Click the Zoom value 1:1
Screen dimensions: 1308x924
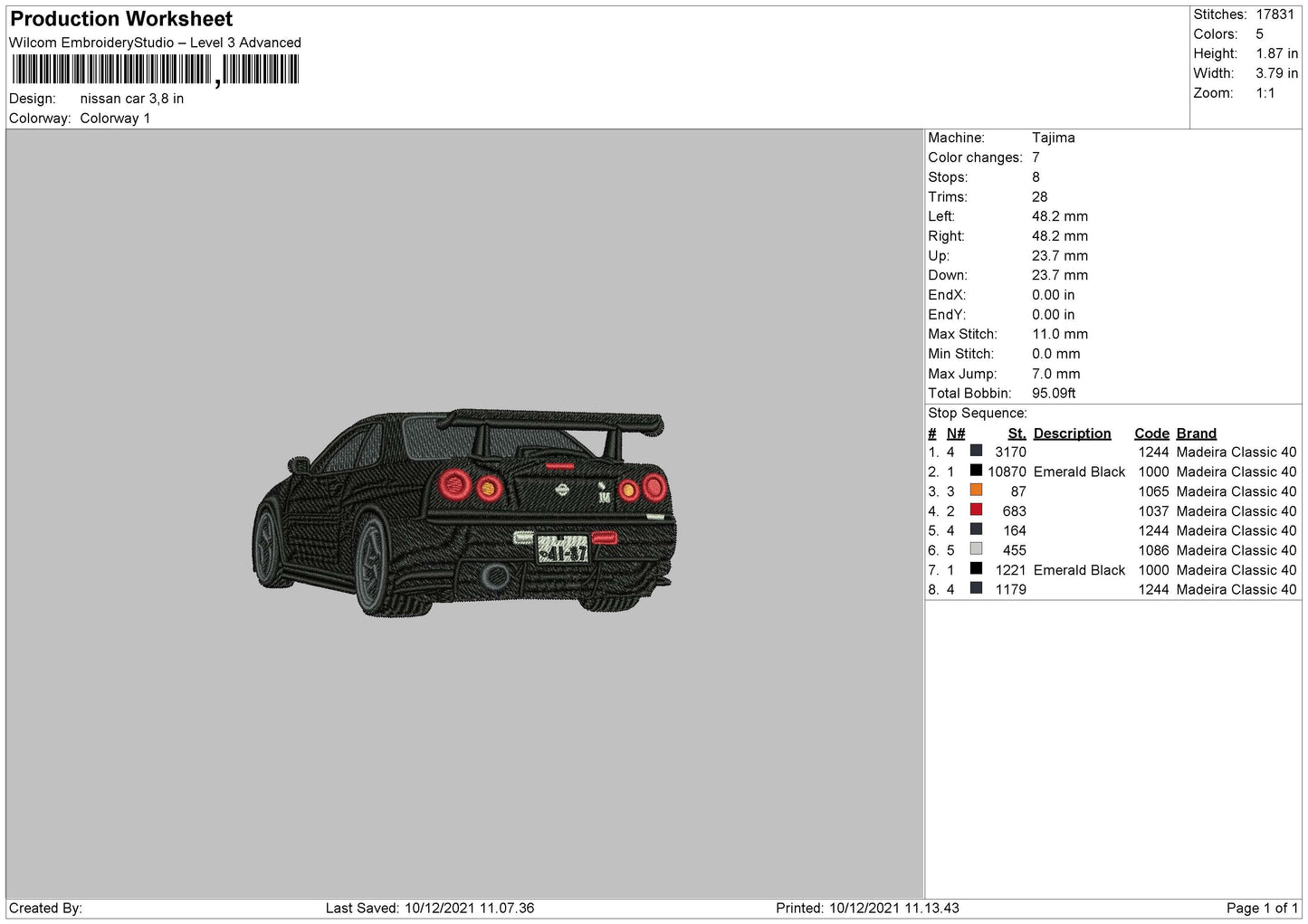[1265, 93]
